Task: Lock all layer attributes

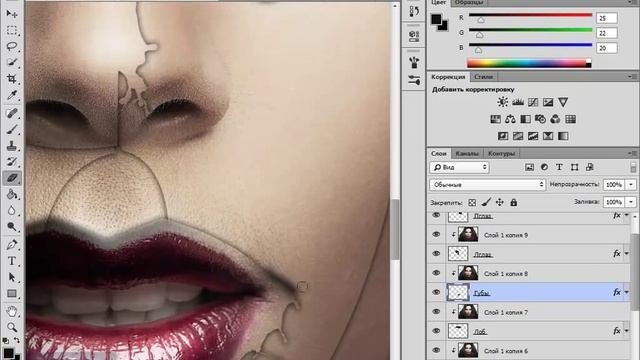Action: tap(513, 202)
